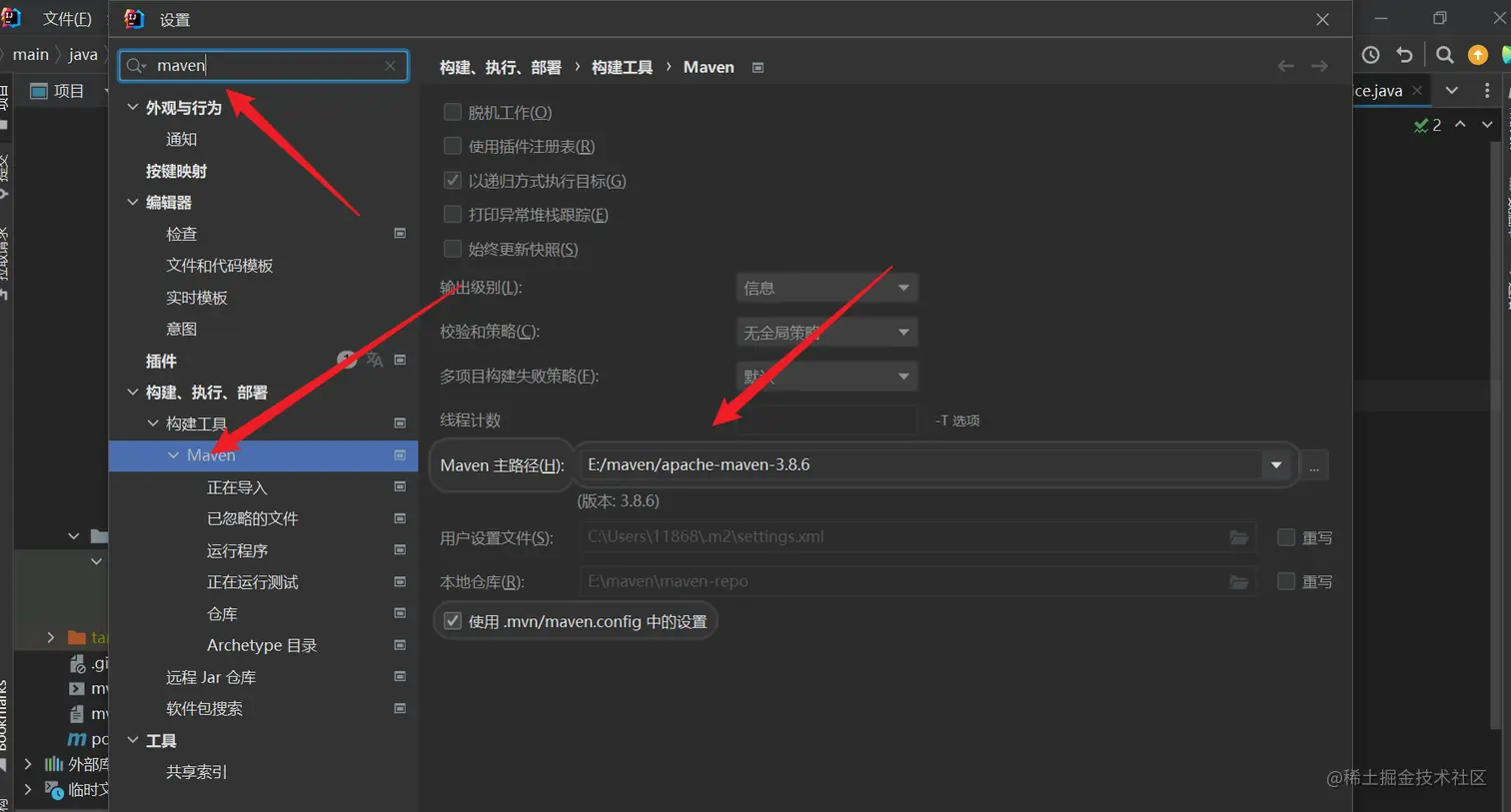The image size is (1511, 812).
Task: Open the 文件(E) menu in main window
Action: pos(67,19)
